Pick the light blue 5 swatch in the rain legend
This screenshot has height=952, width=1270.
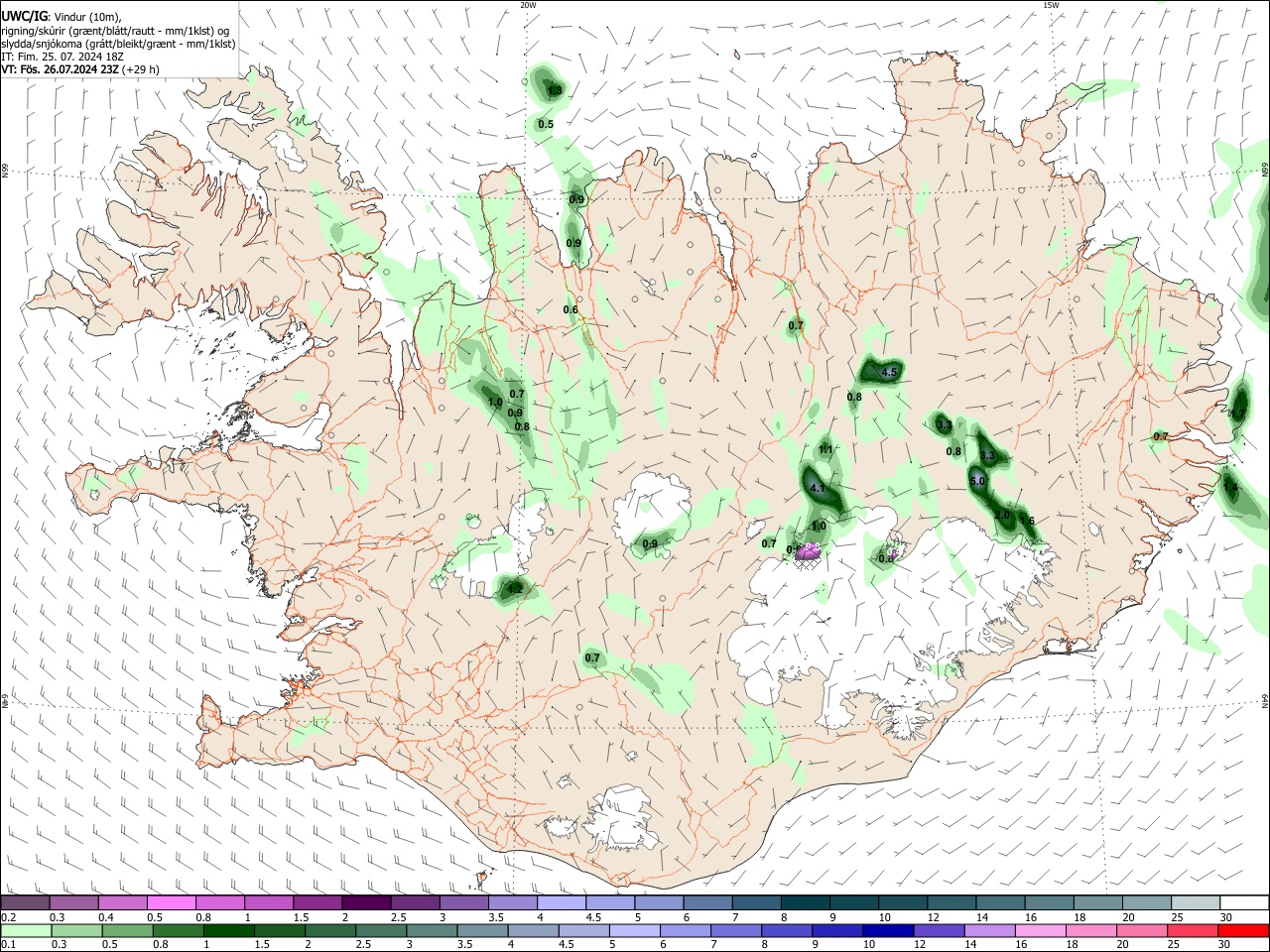click(633, 930)
